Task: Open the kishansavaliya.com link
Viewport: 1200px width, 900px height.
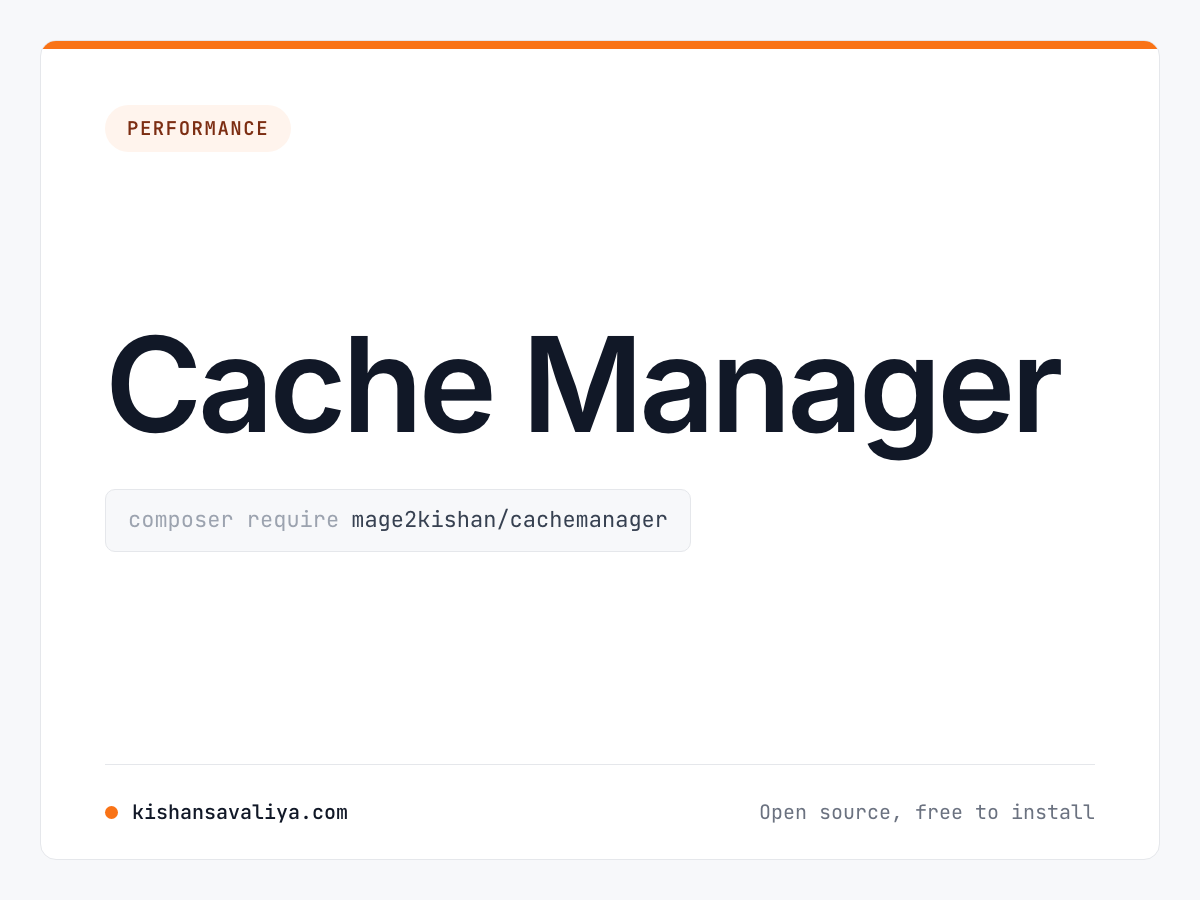Action: [240, 812]
